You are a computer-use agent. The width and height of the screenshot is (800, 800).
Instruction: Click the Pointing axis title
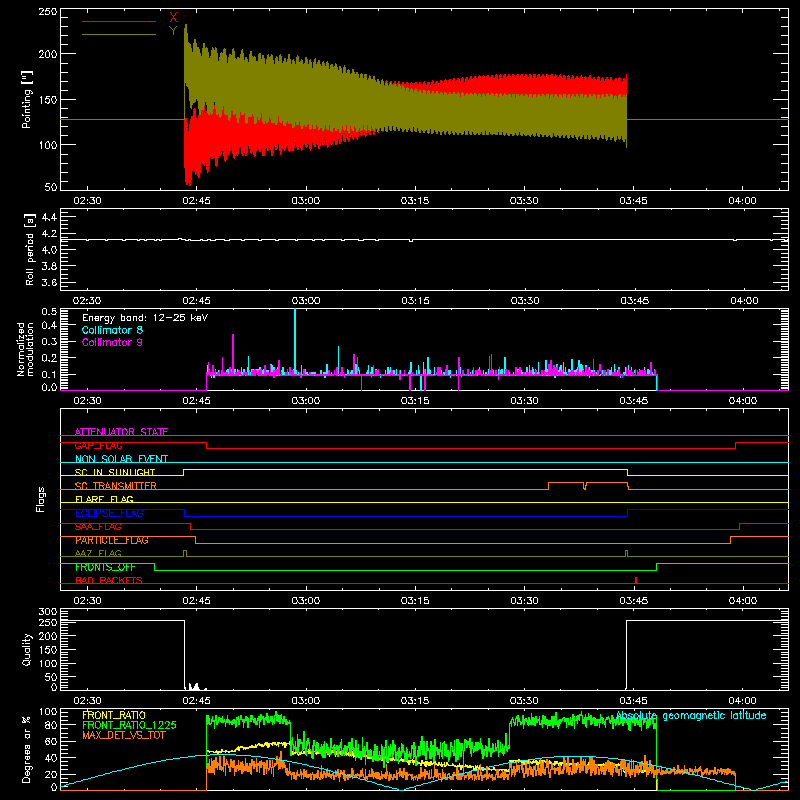coord(27,99)
